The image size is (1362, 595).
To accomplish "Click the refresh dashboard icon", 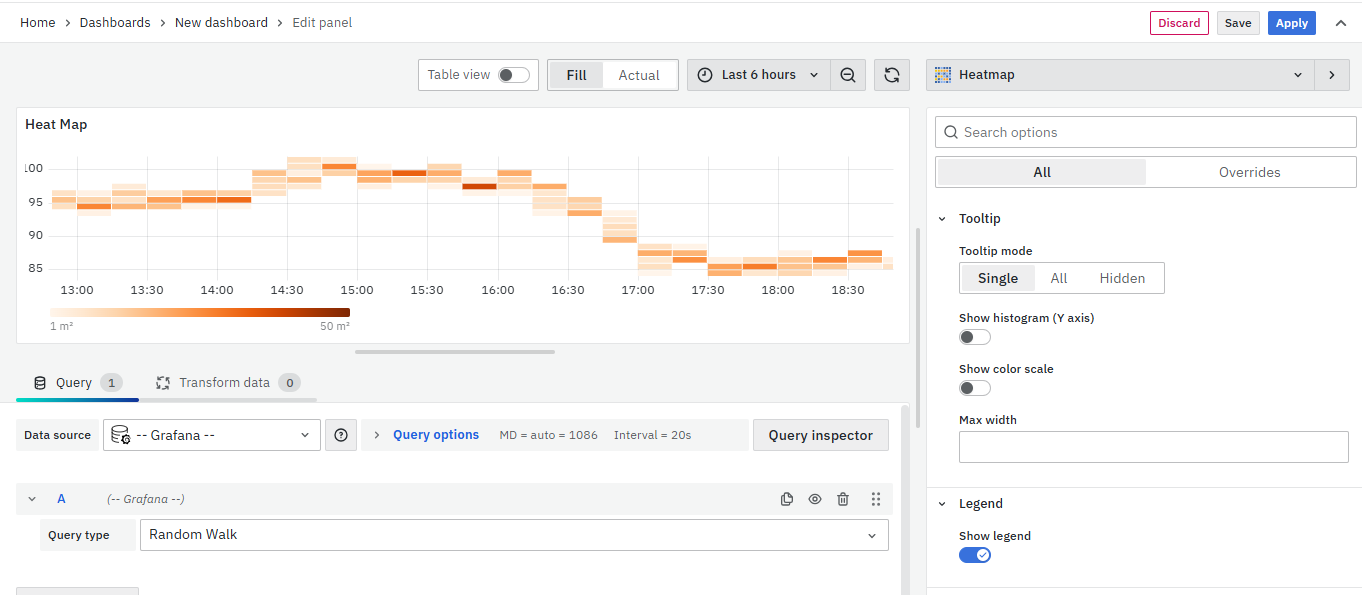I will 891,75.
